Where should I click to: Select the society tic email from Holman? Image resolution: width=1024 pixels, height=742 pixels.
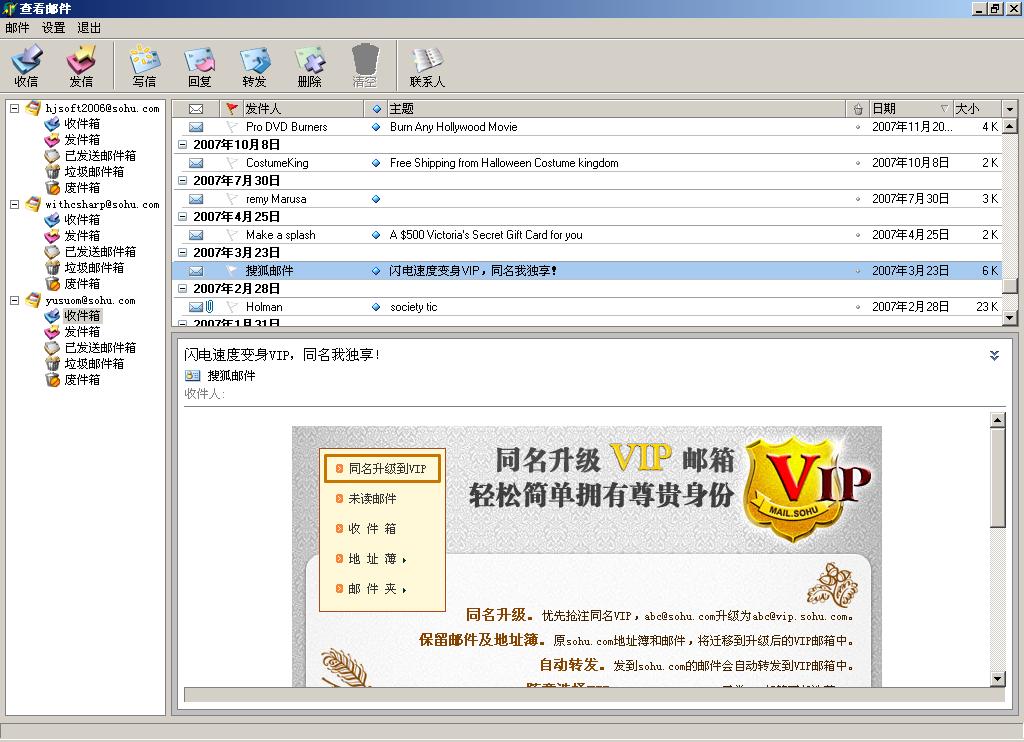(x=586, y=306)
